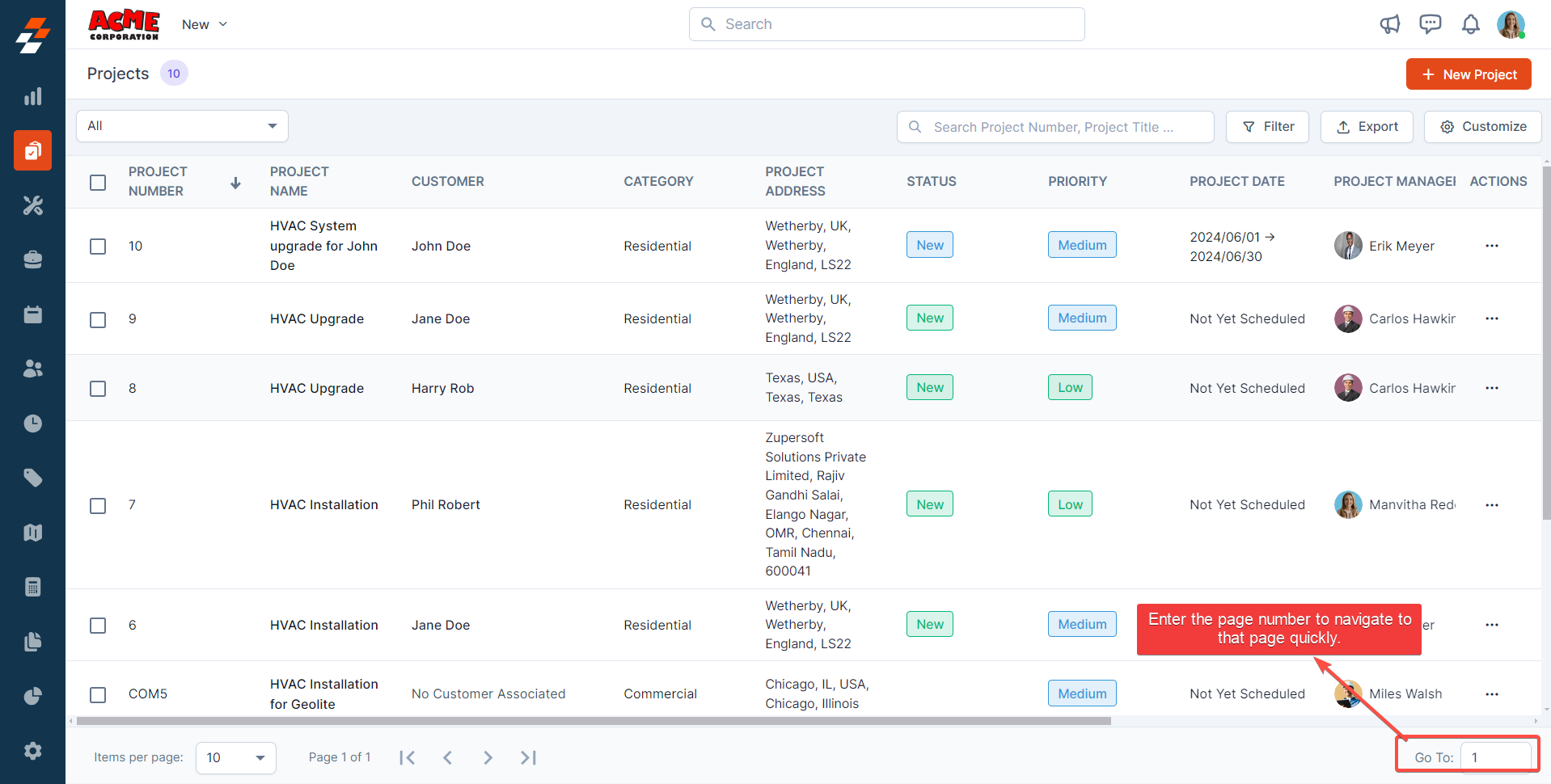Expand the All projects view dropdown
Viewport: 1551px width, 784px height.
[182, 126]
